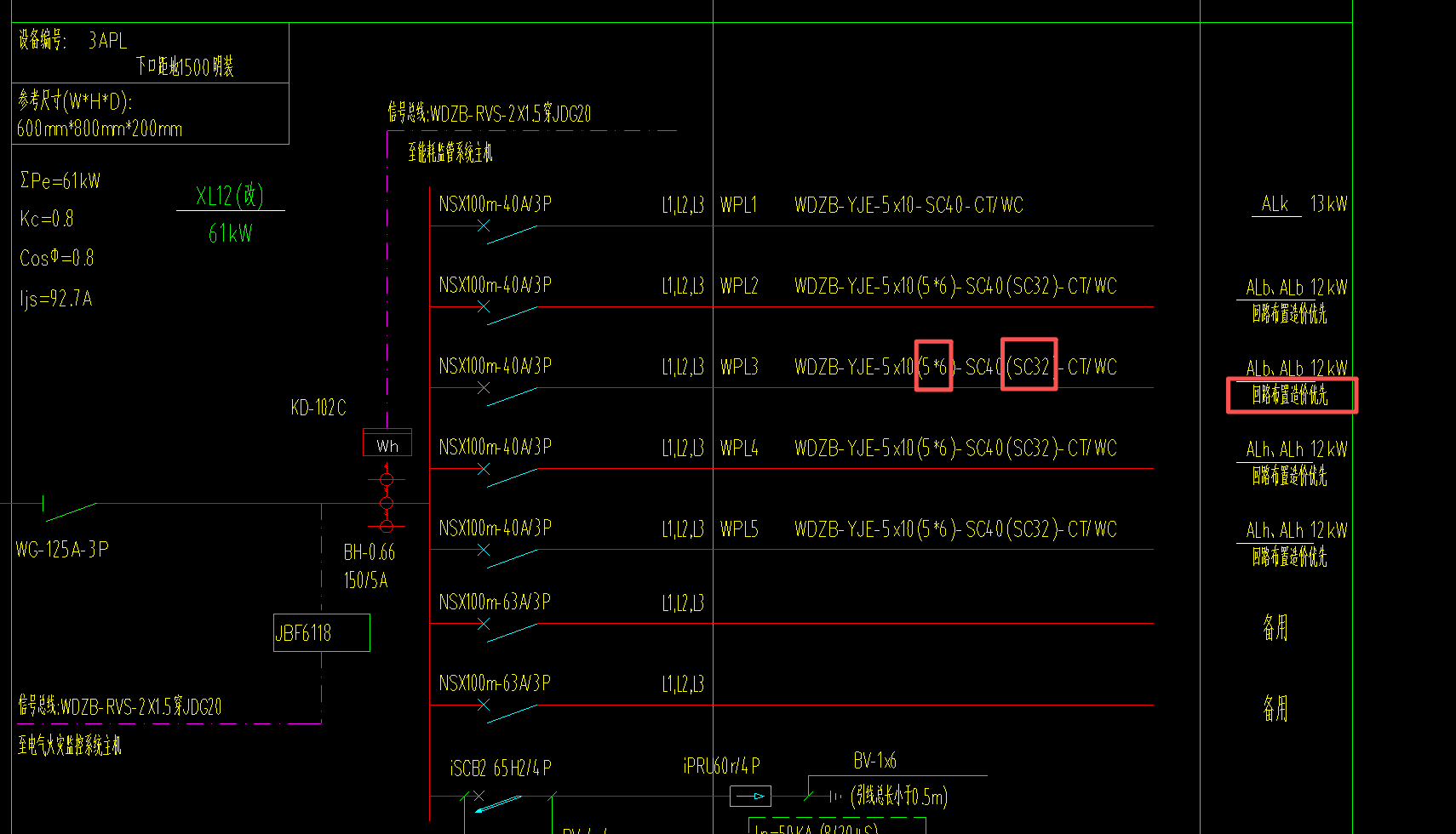Click the Ijs=92.7A calculation text

point(56,299)
